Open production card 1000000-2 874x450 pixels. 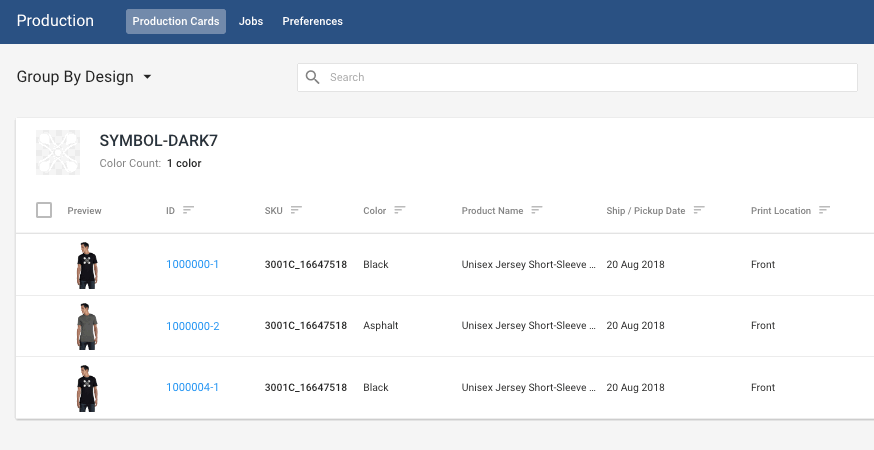[x=193, y=326]
